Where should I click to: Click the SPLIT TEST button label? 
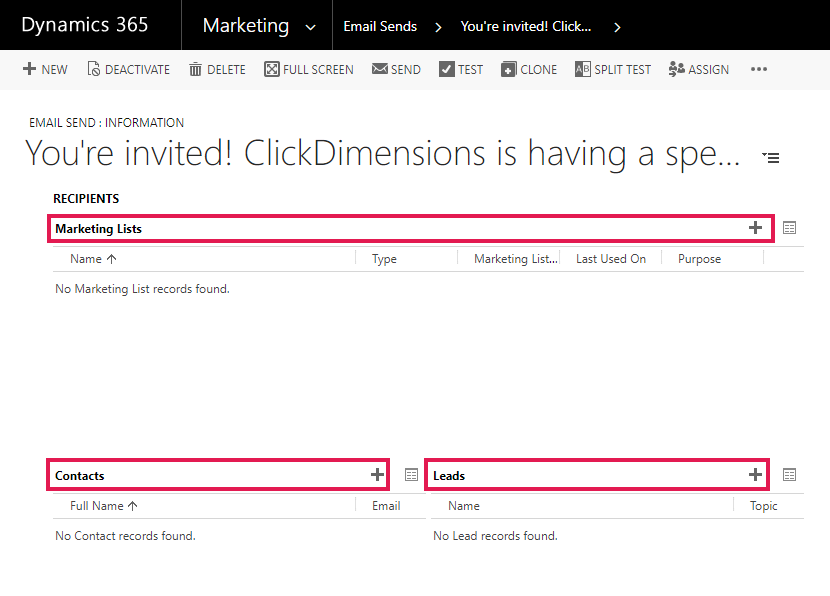(622, 70)
